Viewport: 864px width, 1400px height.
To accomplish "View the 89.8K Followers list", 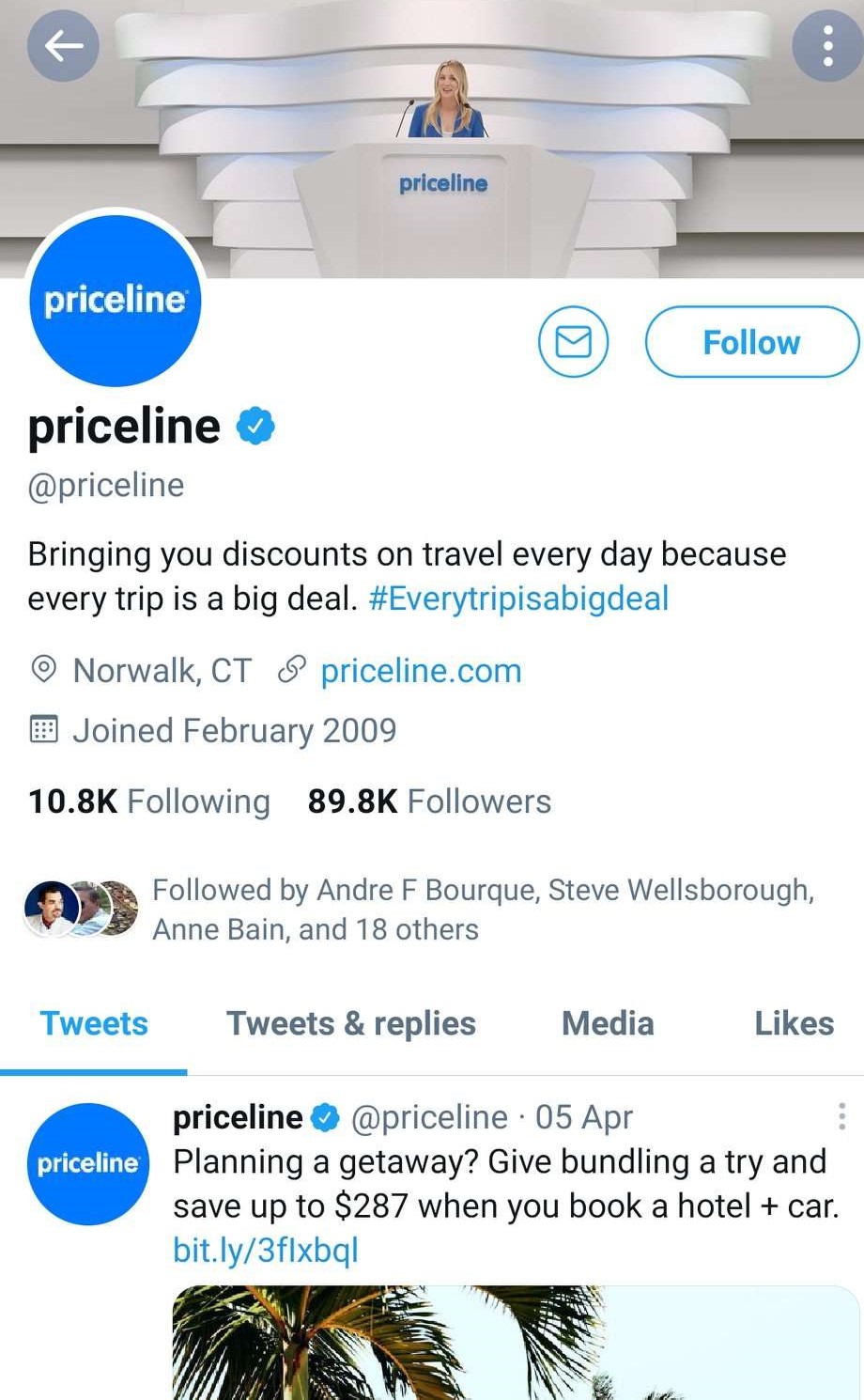I will pos(429,801).
